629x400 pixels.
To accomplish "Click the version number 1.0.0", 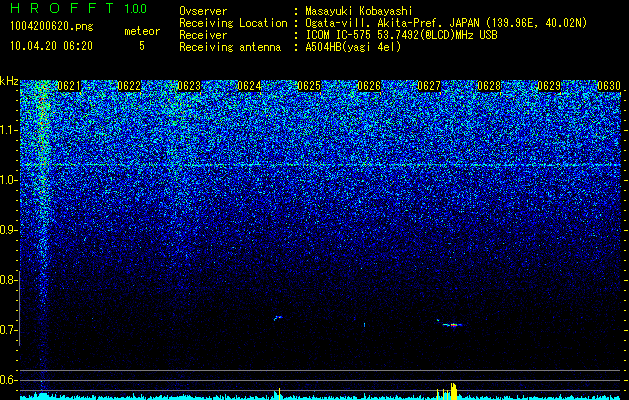I will pos(136,9).
